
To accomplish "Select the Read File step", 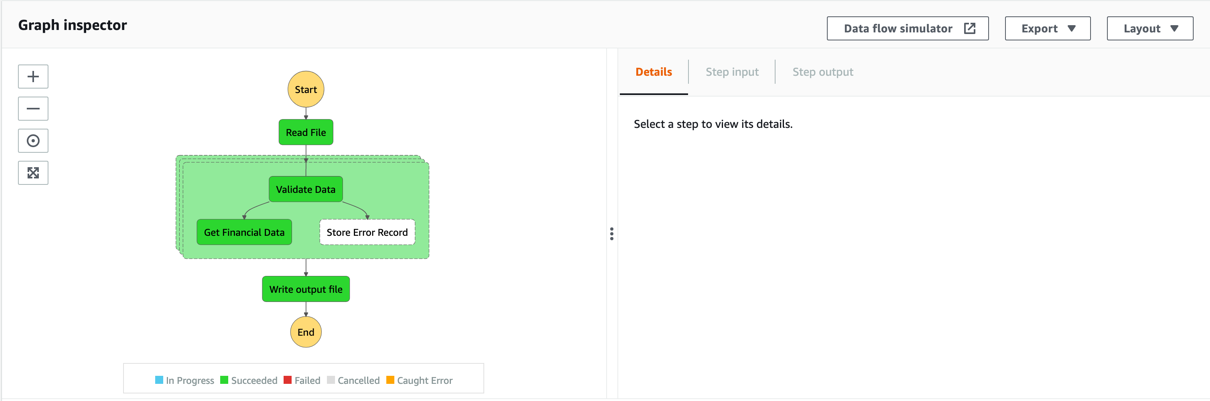I will pyautogui.click(x=306, y=132).
